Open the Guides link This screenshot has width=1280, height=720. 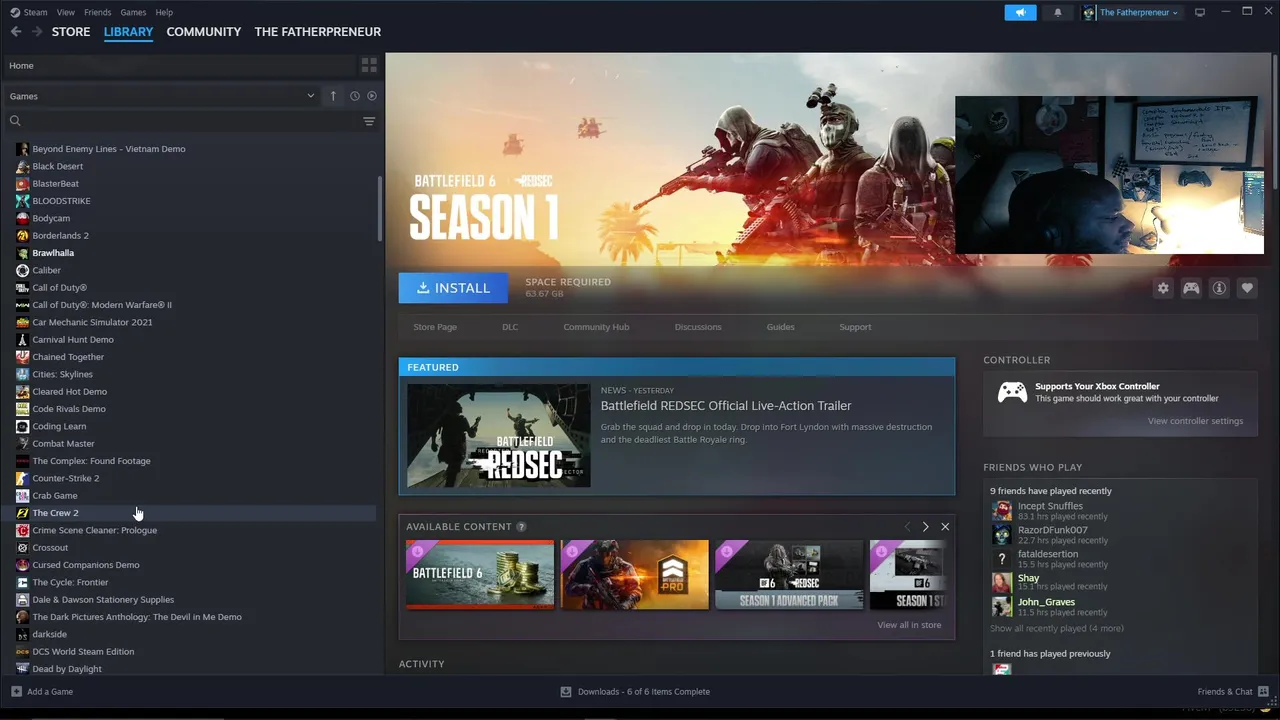(x=781, y=327)
